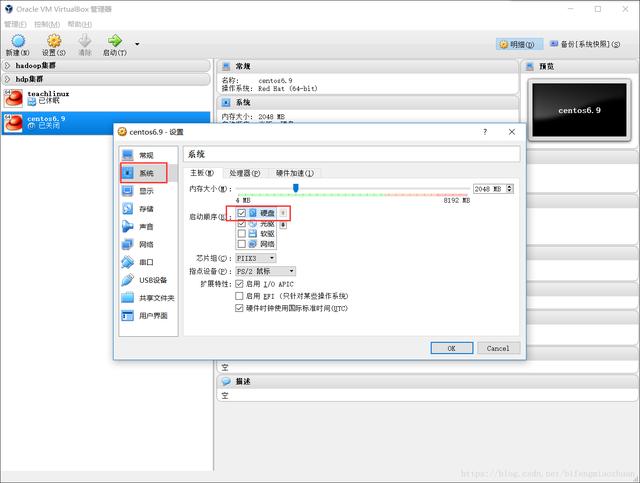The width and height of the screenshot is (640, 483).
Task: Click the boot order move-down arrow button
Action: pyautogui.click(x=283, y=225)
